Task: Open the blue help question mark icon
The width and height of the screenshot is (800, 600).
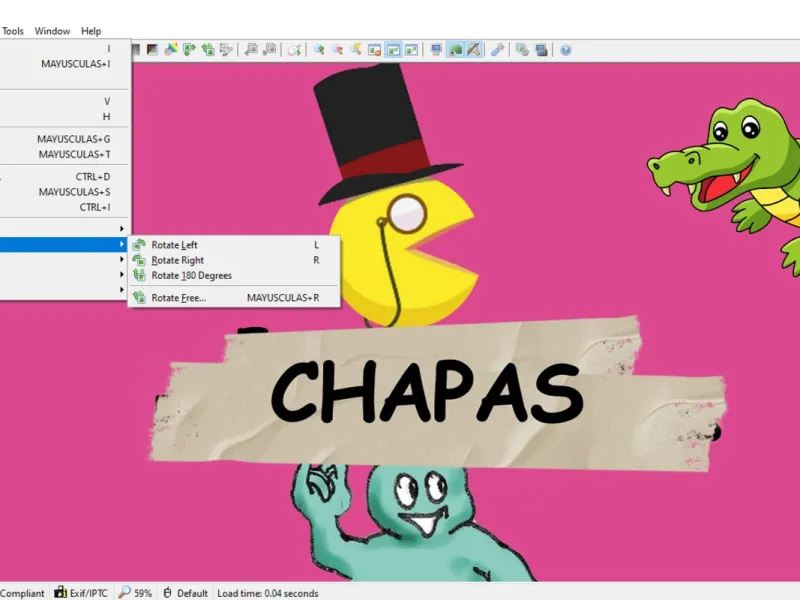Action: click(x=565, y=49)
